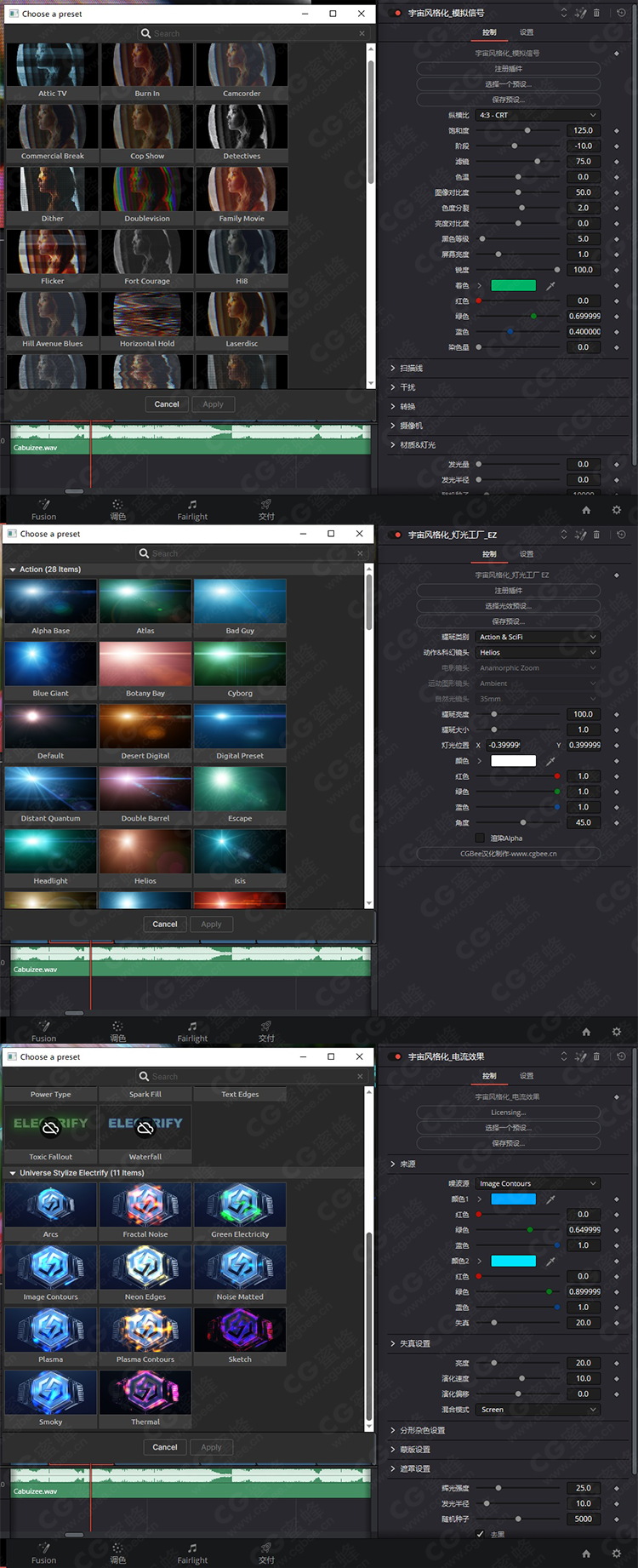
Task: Enable the 渲染Alpha checkbox
Action: (480, 838)
